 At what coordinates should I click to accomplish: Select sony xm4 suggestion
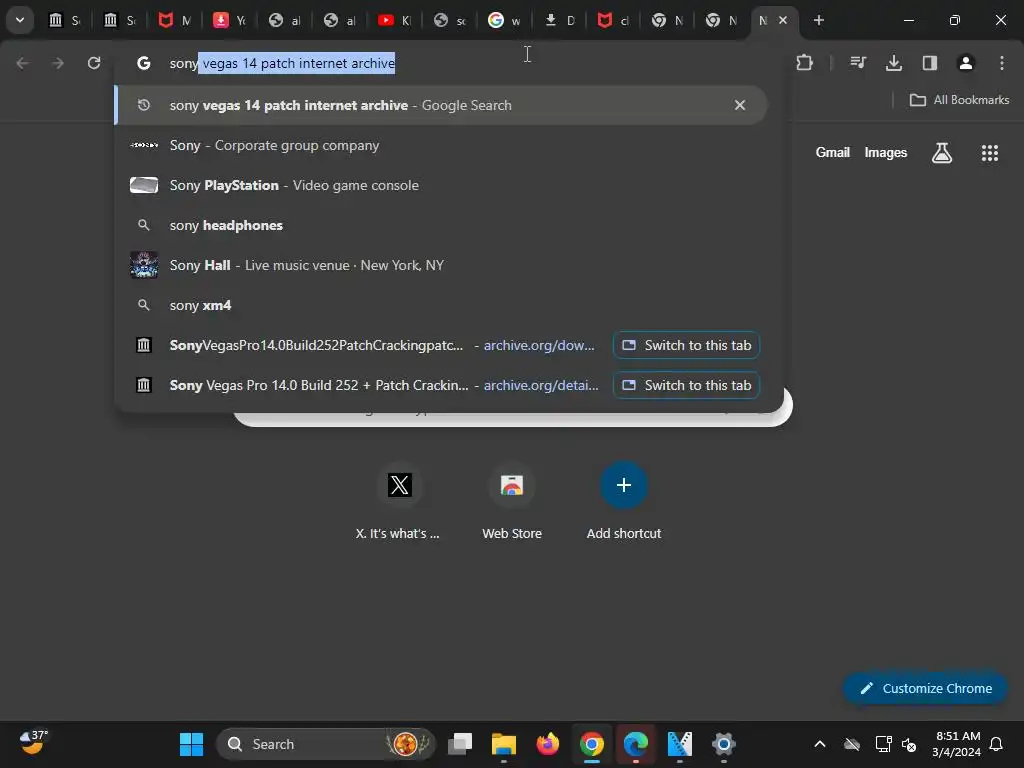tap(441, 305)
